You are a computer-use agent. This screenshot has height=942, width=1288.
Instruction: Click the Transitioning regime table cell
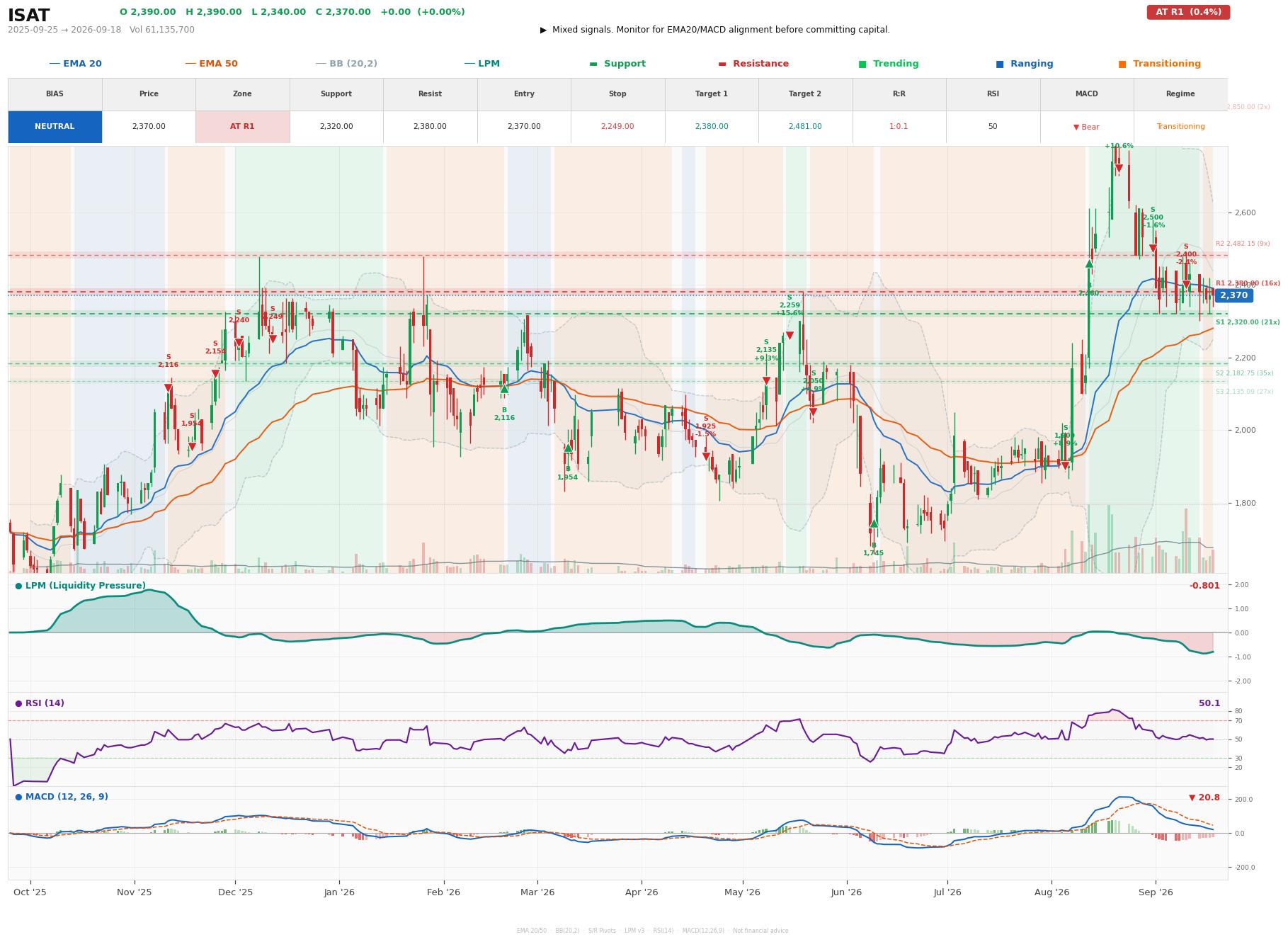click(1180, 127)
